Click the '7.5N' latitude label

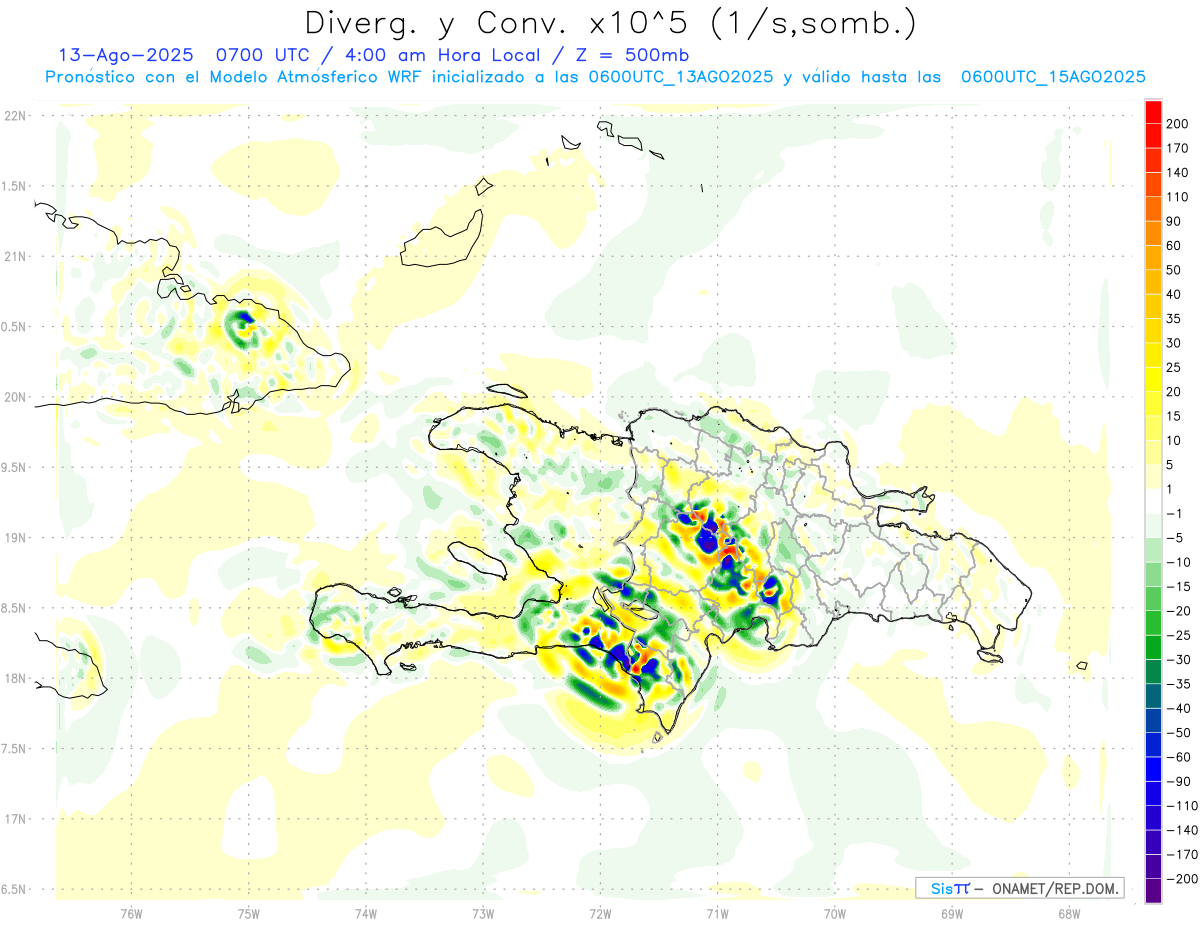(14, 749)
